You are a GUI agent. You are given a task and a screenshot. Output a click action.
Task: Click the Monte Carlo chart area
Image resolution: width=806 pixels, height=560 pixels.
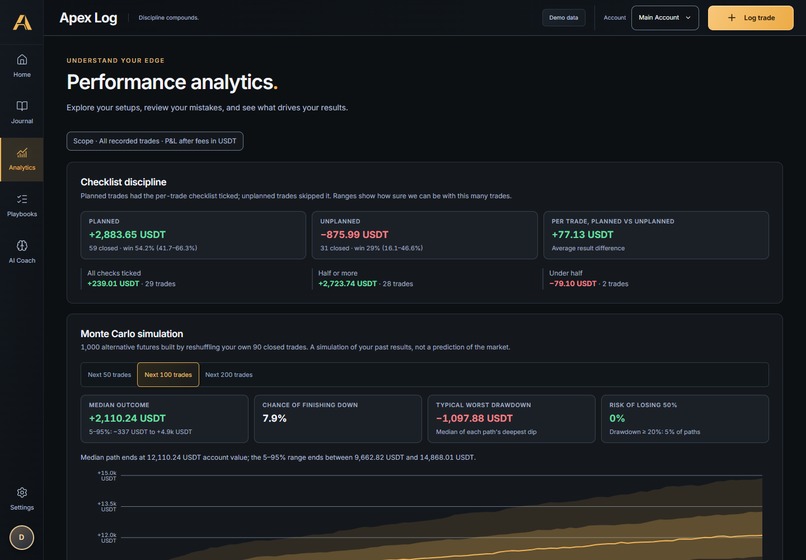pyautogui.click(x=442, y=515)
